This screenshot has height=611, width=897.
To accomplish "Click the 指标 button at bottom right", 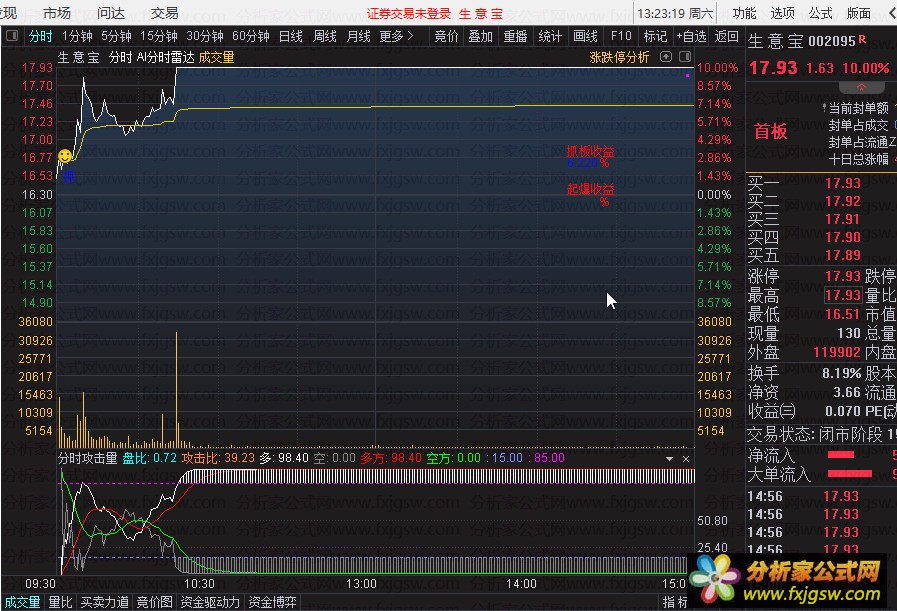I will coord(675,602).
